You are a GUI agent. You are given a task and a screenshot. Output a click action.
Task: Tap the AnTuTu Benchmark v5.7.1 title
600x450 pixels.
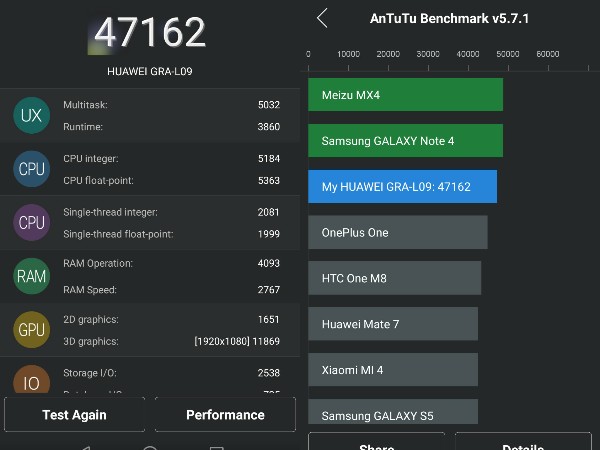(449, 18)
